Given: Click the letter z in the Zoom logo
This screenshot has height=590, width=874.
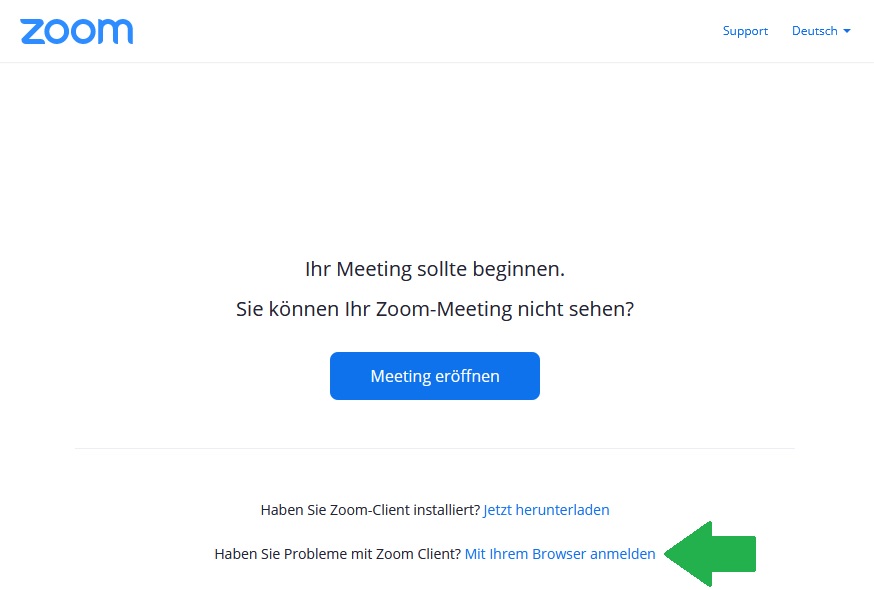Looking at the screenshot, I should (32, 32).
